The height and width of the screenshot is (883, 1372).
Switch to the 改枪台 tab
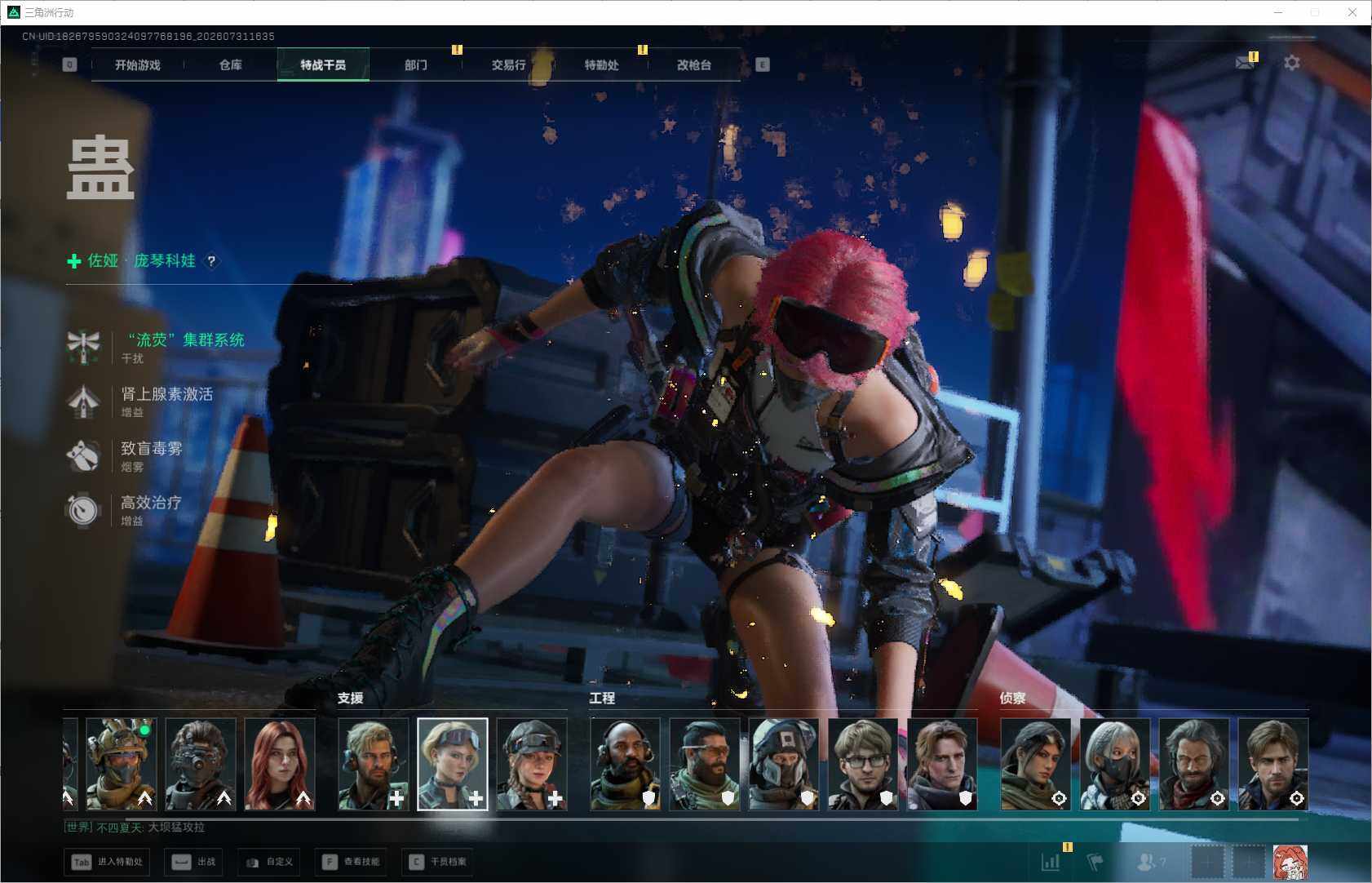pyautogui.click(x=694, y=65)
